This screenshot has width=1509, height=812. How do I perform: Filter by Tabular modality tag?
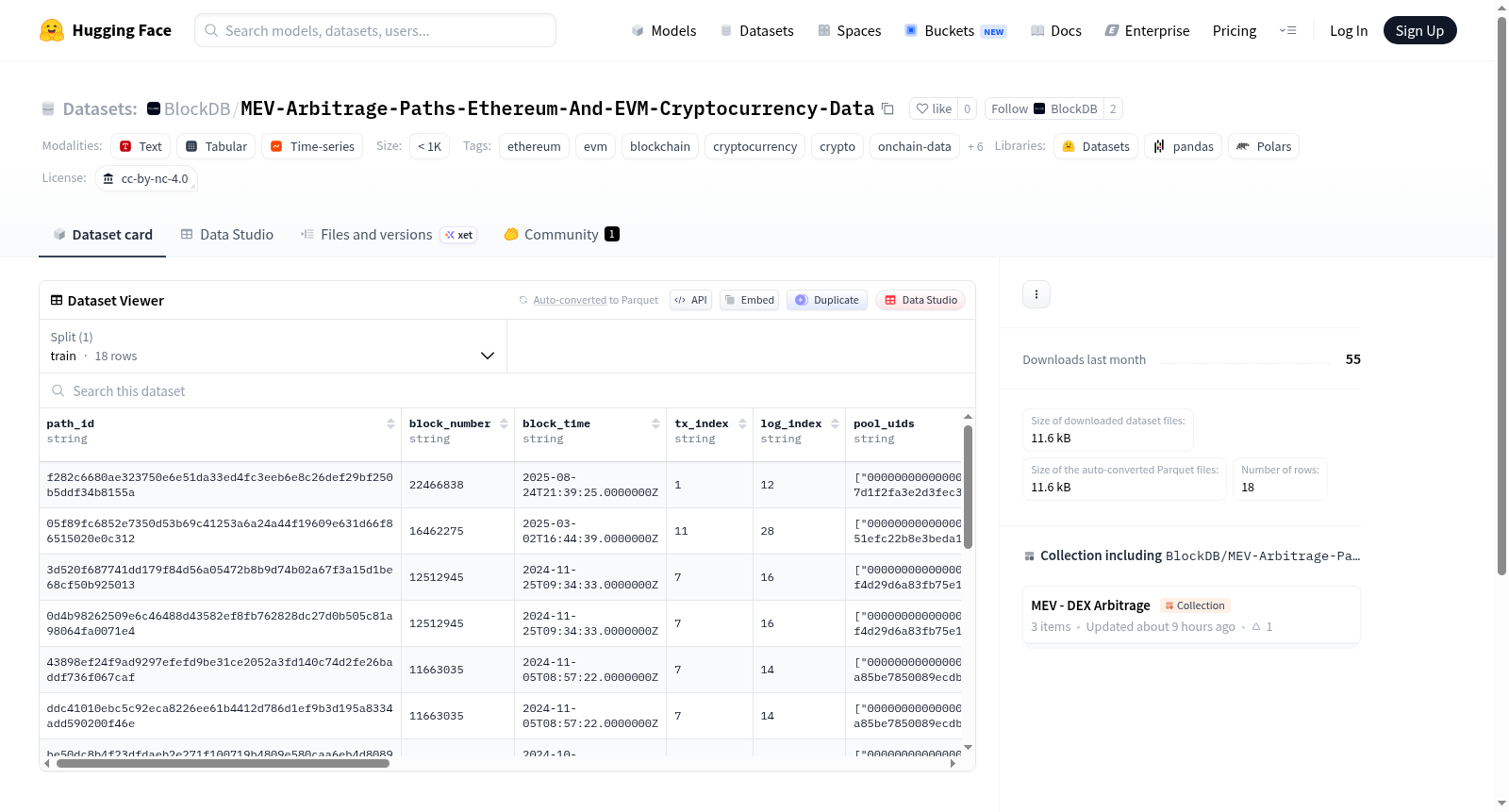216,146
